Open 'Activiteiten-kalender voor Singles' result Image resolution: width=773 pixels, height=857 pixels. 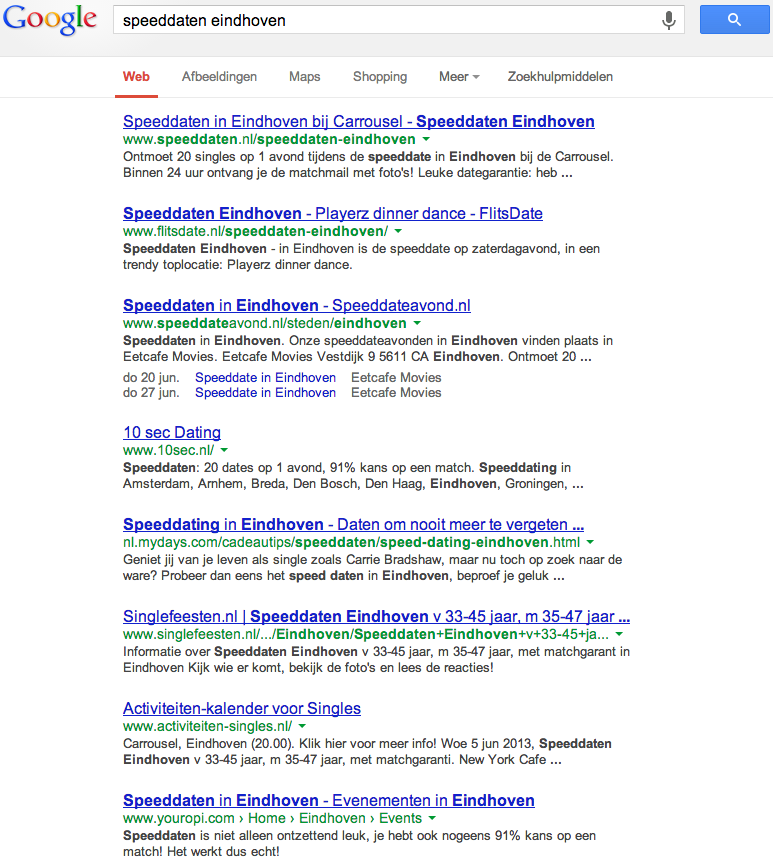tap(242, 708)
